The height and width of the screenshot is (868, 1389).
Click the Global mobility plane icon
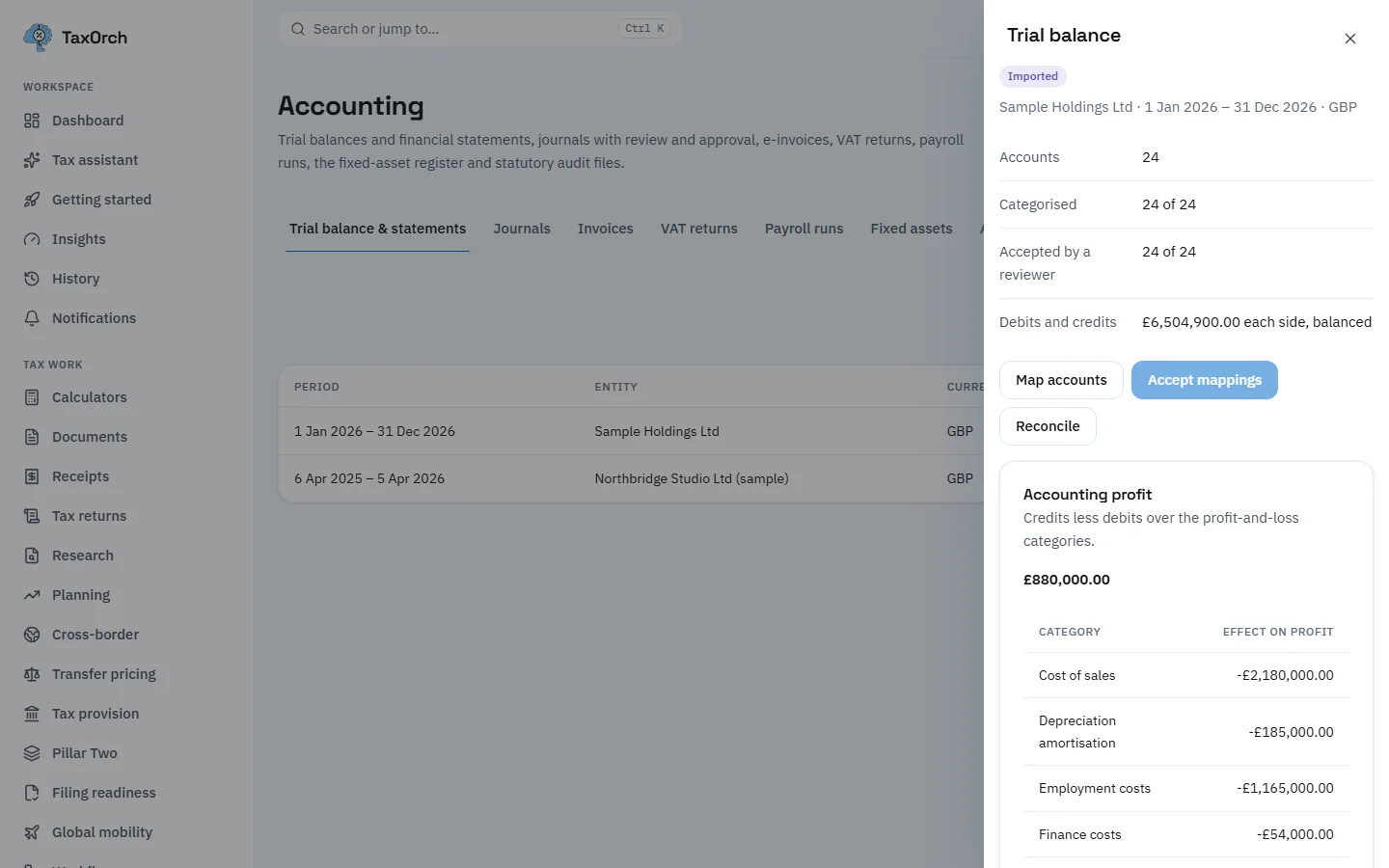32,832
